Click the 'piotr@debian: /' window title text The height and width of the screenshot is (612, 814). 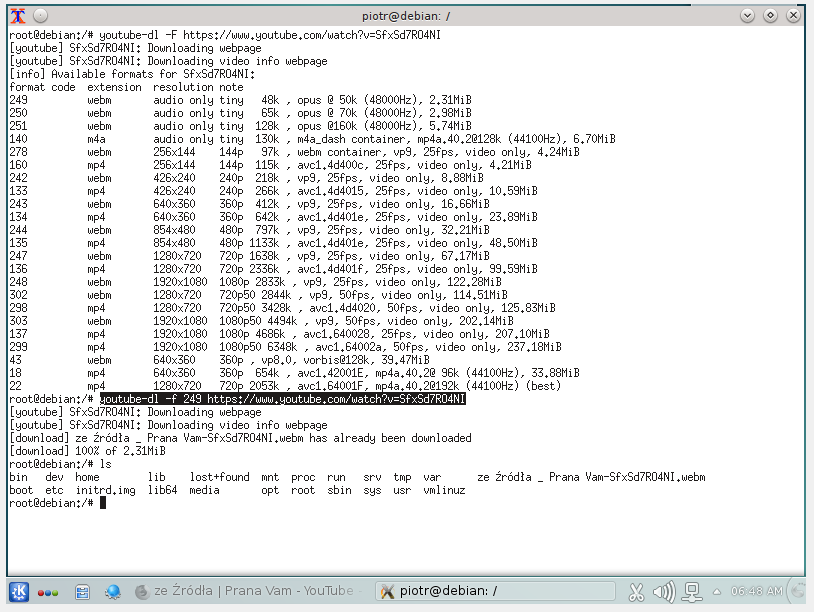point(406,16)
